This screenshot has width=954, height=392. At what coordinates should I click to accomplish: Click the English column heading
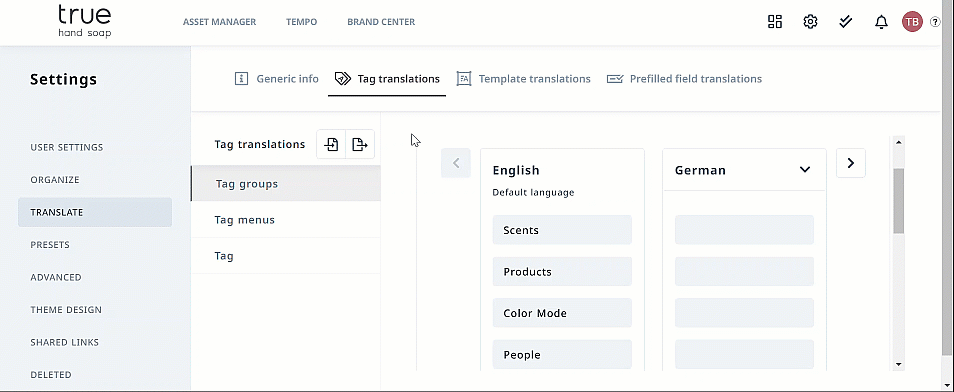[516, 170]
